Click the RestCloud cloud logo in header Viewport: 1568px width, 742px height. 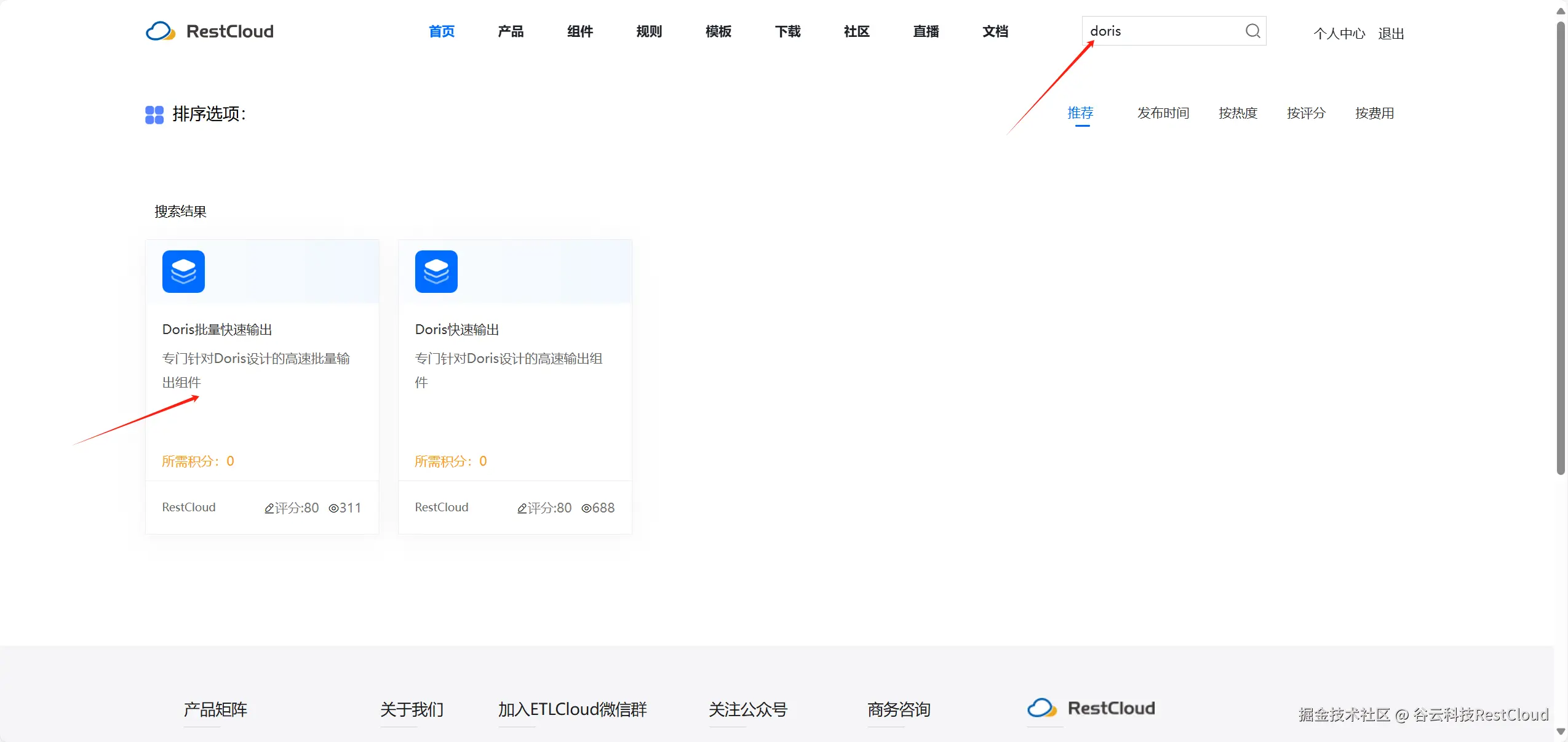161,31
